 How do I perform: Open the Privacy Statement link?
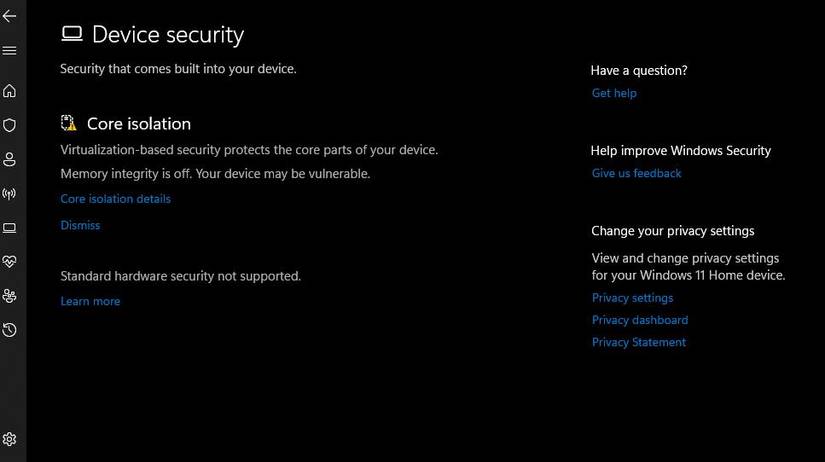tap(638, 342)
